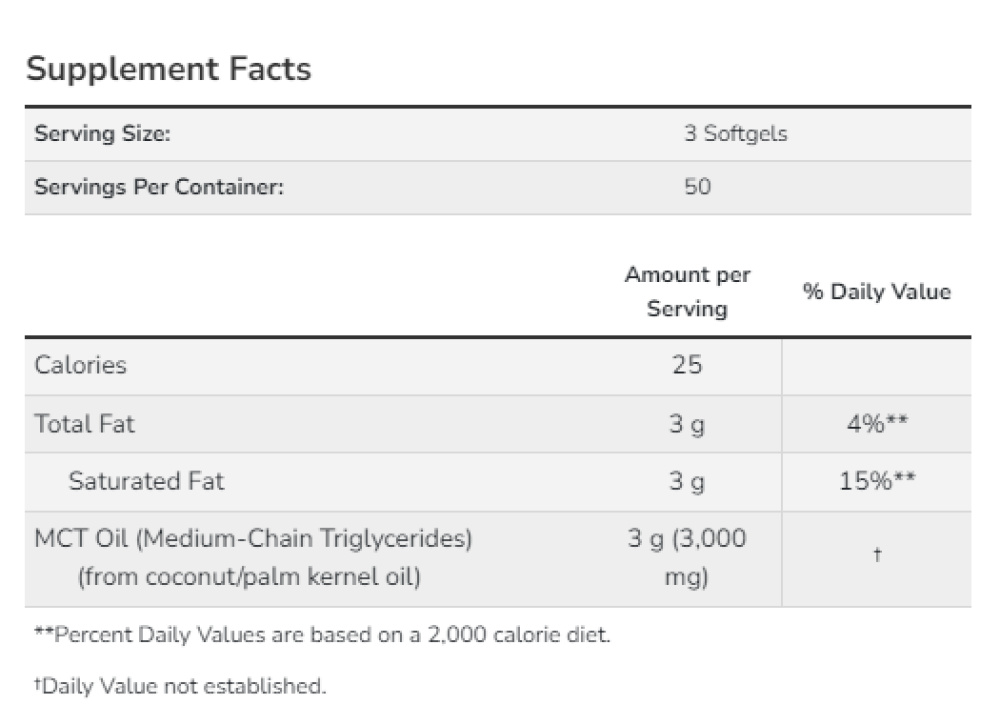Select the 3 Softgels value
The image size is (1000, 705).
pos(735,134)
